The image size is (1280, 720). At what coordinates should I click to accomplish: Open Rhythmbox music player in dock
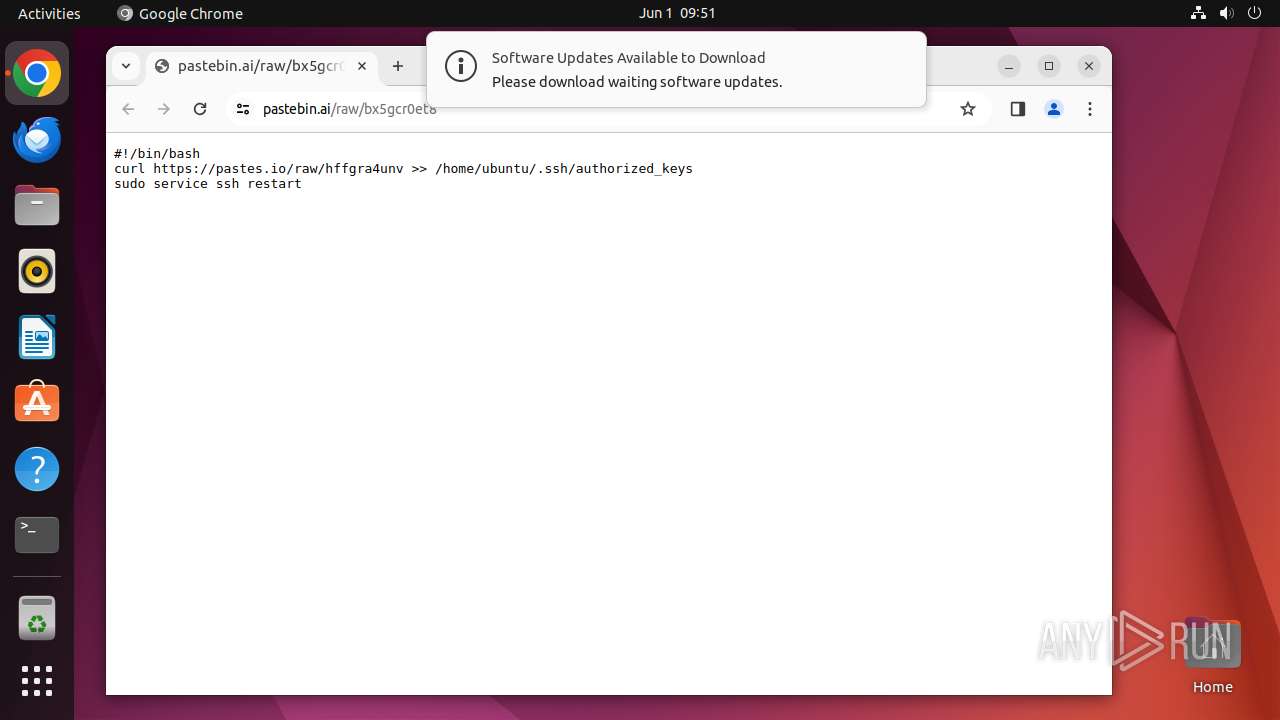click(37, 271)
